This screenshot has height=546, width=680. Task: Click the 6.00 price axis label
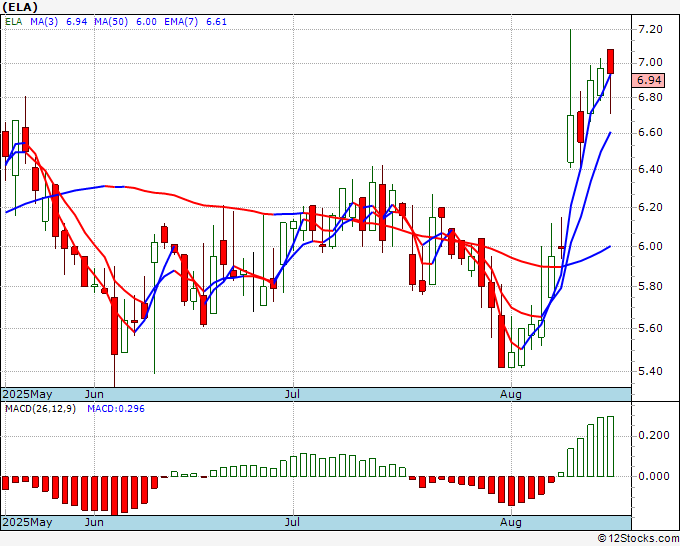tap(650, 246)
